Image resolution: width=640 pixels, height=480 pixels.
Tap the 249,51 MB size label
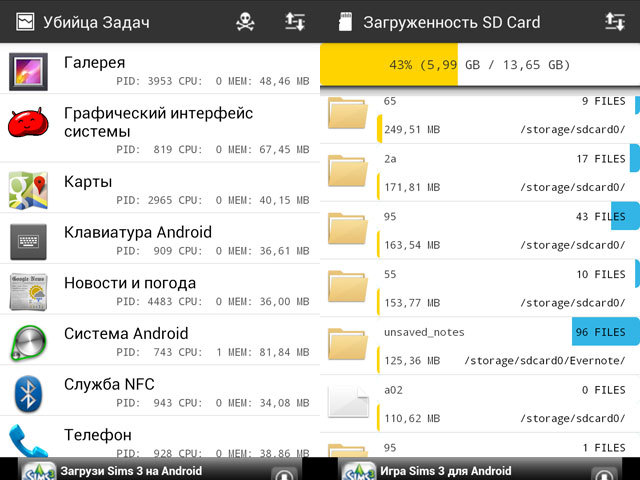412,130
